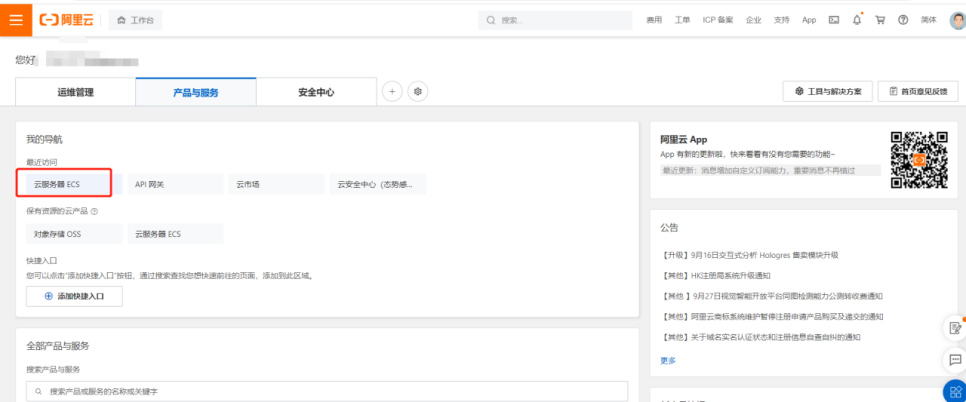Open the ICP 备案 menu
The width and height of the screenshot is (966, 402).
click(x=718, y=20)
